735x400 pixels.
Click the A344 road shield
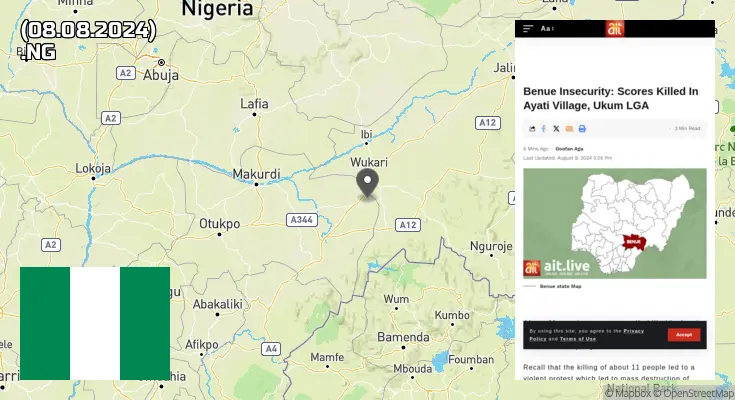pos(302,219)
